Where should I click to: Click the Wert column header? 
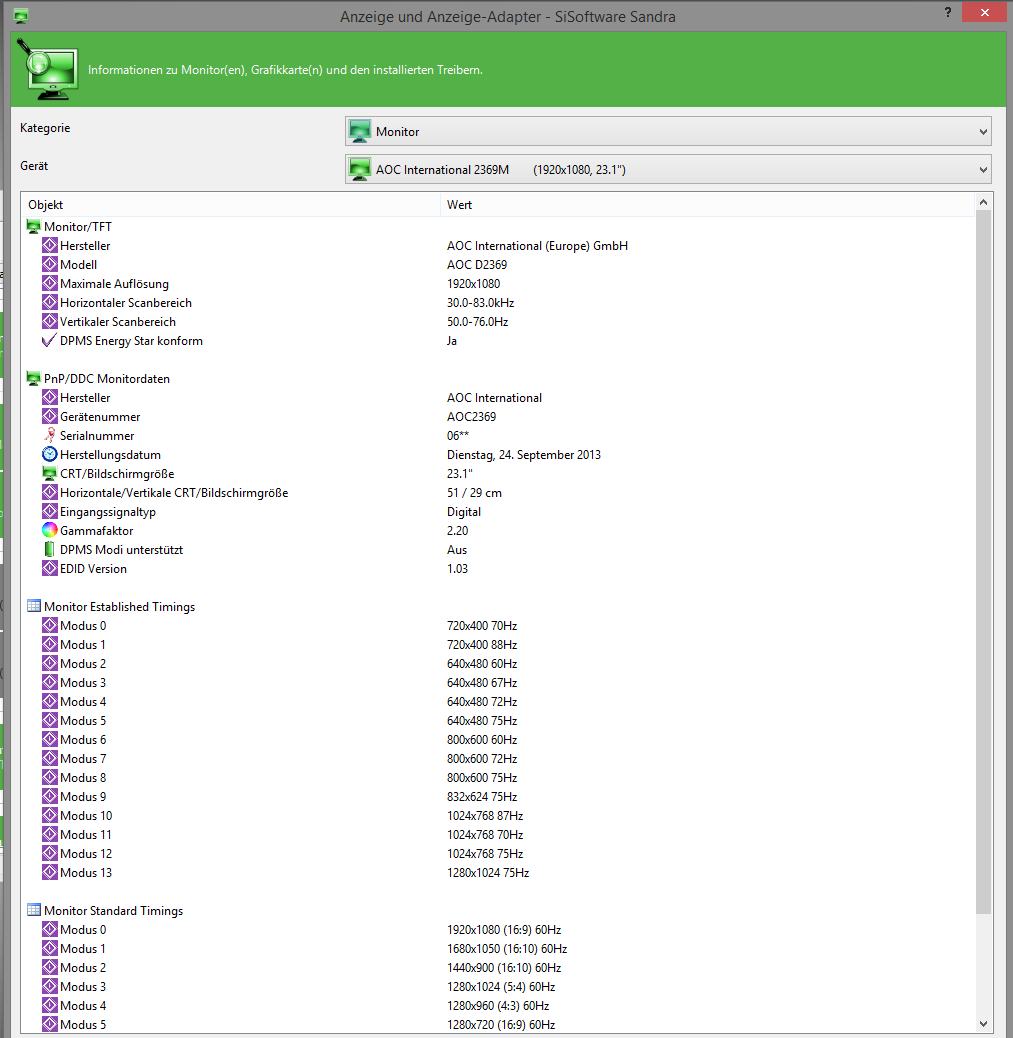[x=708, y=205]
